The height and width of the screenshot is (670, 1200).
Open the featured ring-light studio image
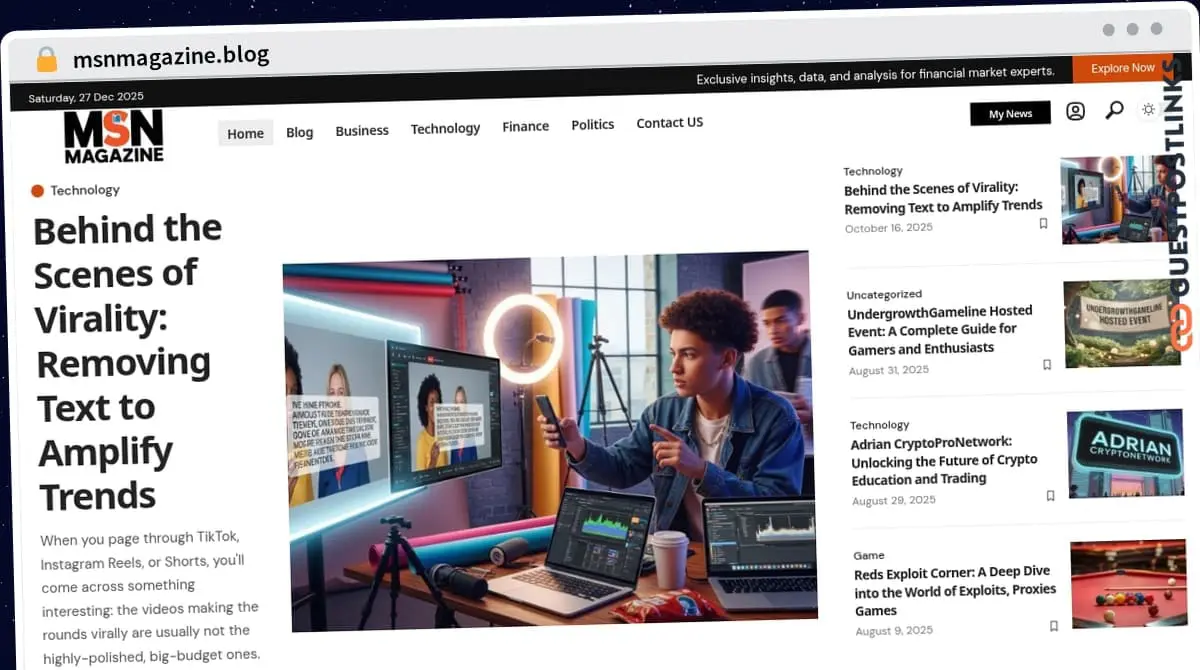point(548,440)
